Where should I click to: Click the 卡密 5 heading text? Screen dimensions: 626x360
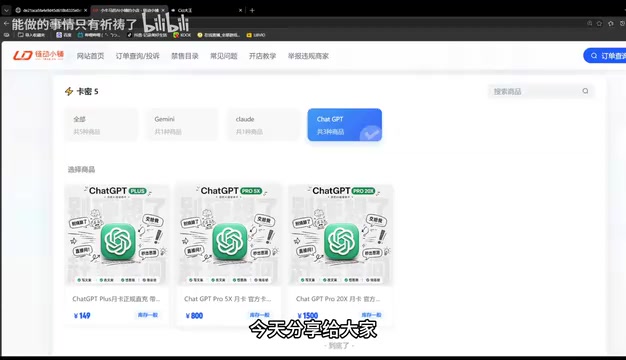(87, 91)
